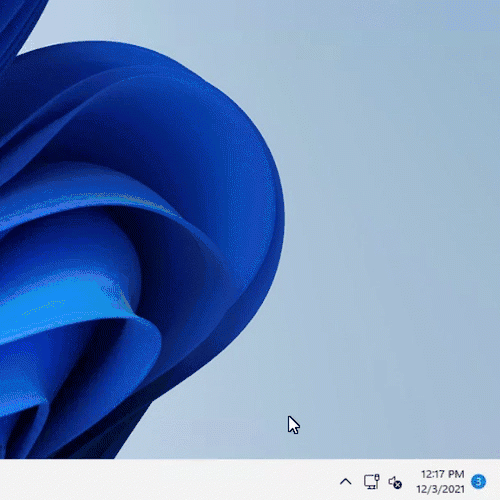The height and width of the screenshot is (500, 500).
Task: Click the 12:17 PM clock
Action: pos(442,474)
